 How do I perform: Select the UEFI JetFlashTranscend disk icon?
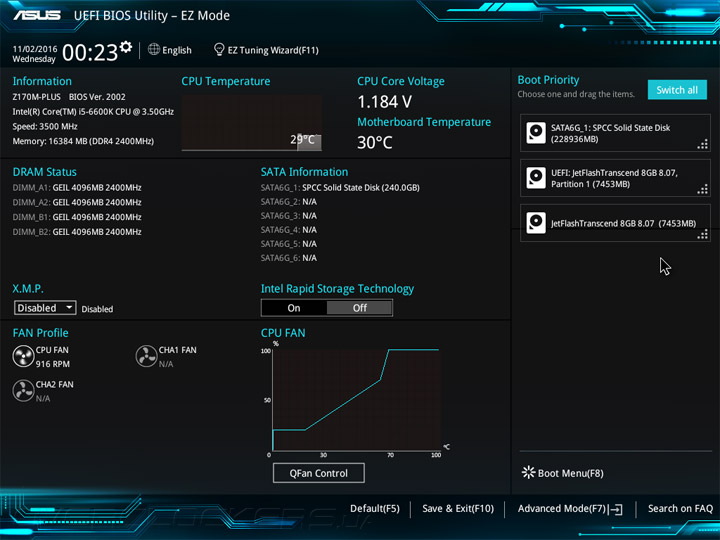[536, 178]
